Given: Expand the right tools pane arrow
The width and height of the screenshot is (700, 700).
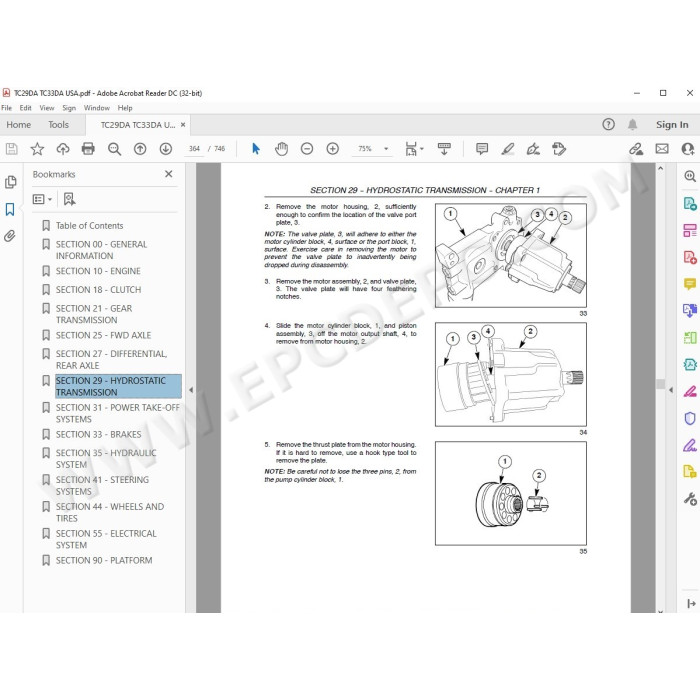Looking at the screenshot, I should coord(691,604).
